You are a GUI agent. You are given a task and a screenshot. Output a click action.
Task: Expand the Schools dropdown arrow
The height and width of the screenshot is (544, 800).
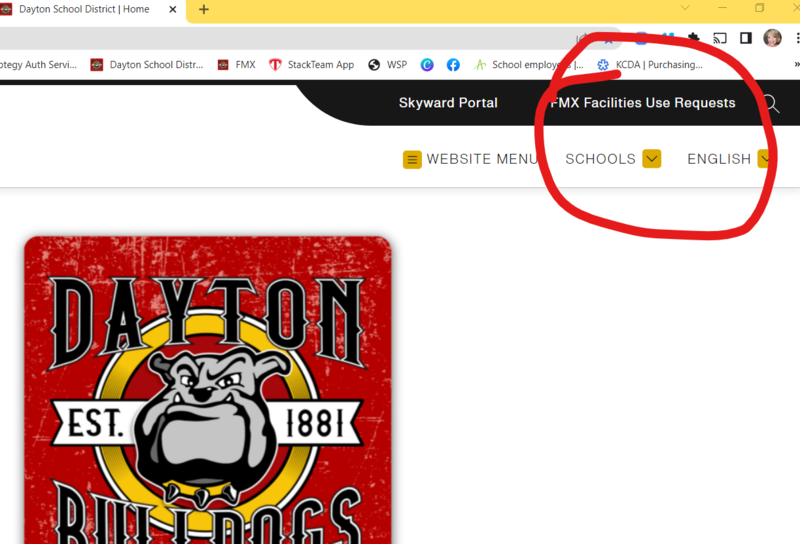652,159
